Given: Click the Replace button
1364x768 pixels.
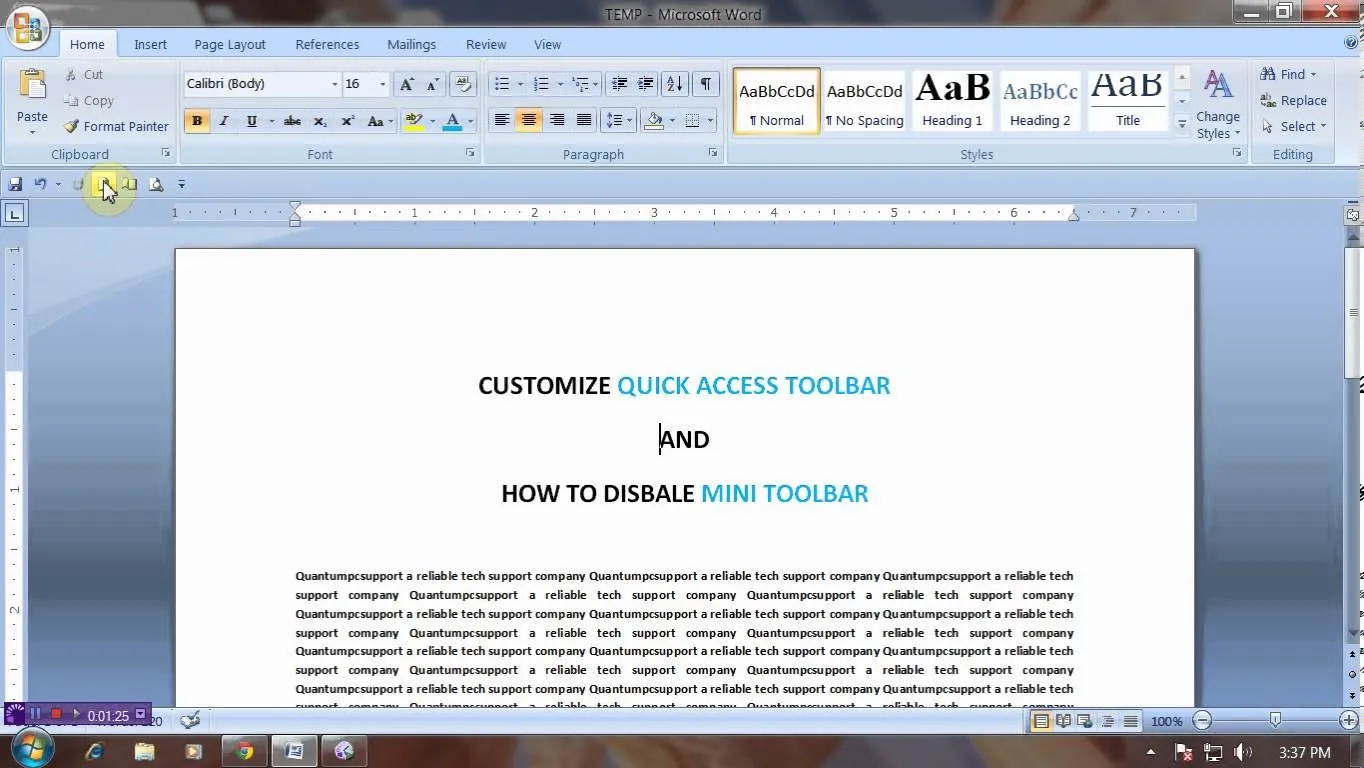Looking at the screenshot, I should point(1293,100).
